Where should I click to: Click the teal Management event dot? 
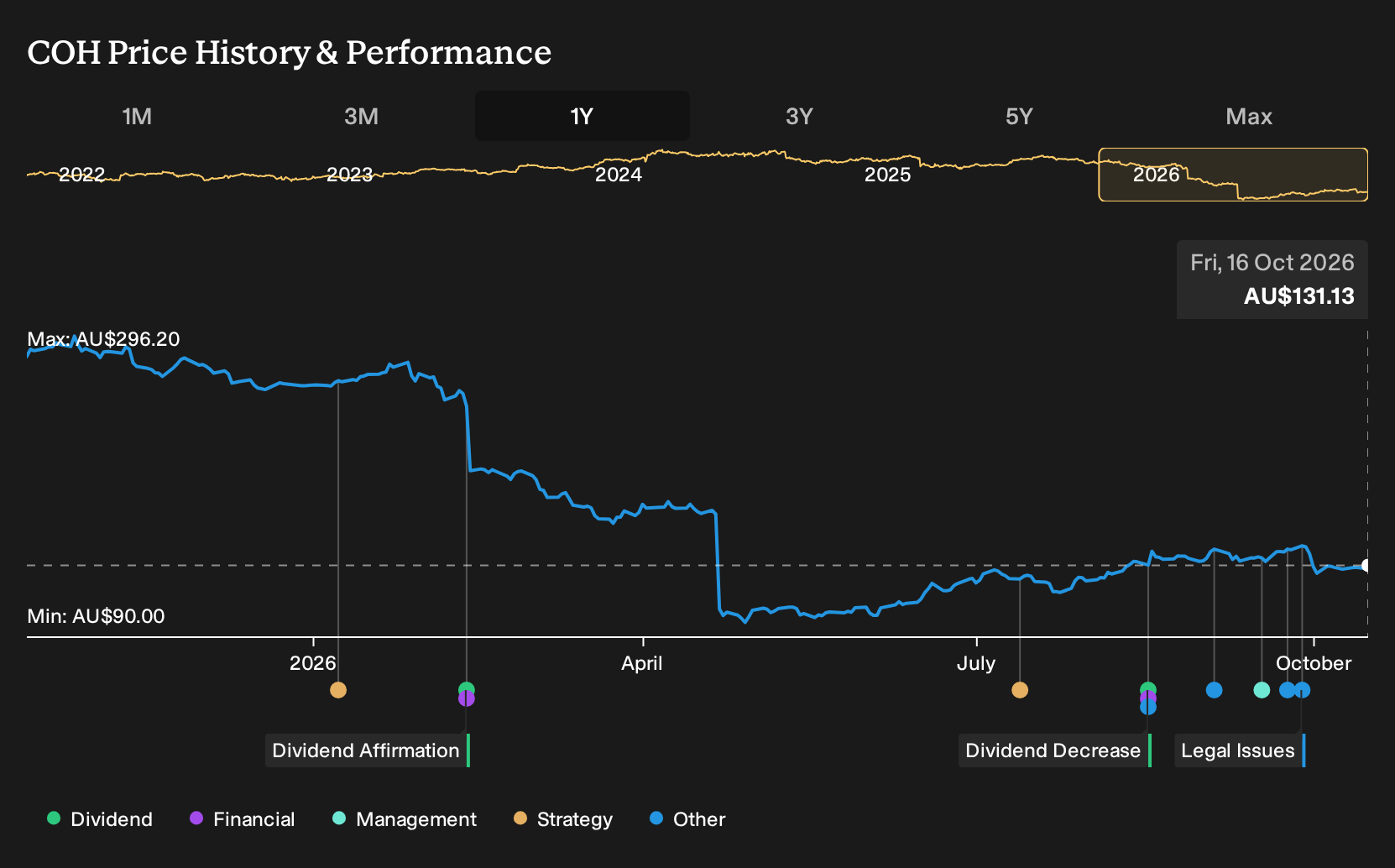coord(1262,690)
